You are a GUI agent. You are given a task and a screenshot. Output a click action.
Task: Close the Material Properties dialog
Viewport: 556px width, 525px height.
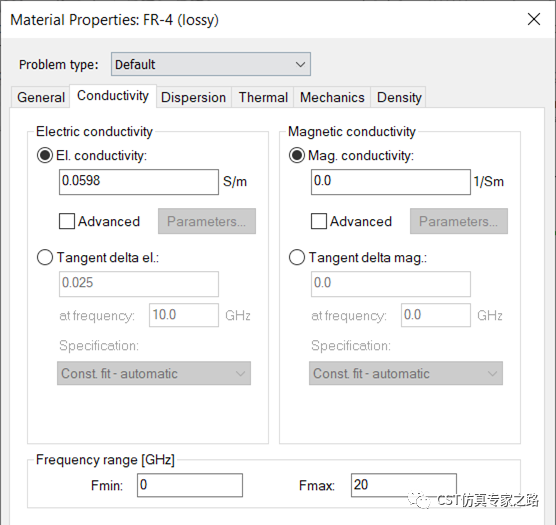pyautogui.click(x=534, y=19)
